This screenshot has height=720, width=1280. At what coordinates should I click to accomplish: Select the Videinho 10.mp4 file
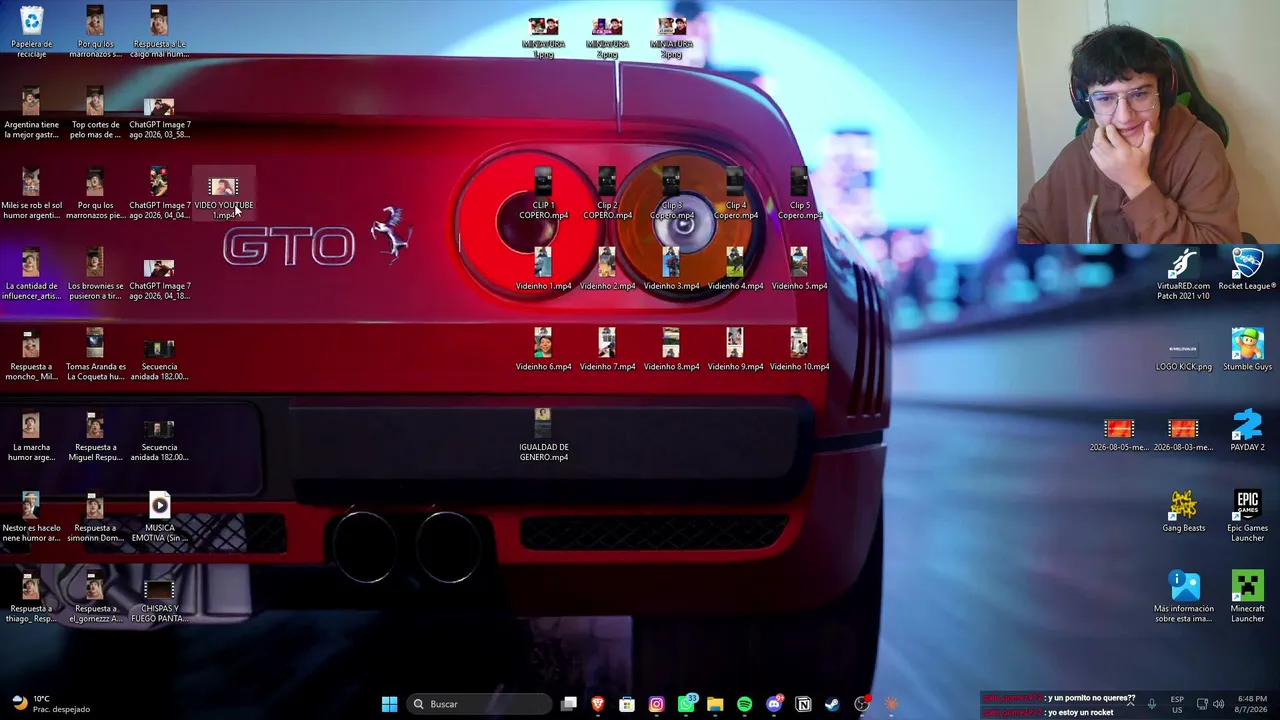coord(799,351)
